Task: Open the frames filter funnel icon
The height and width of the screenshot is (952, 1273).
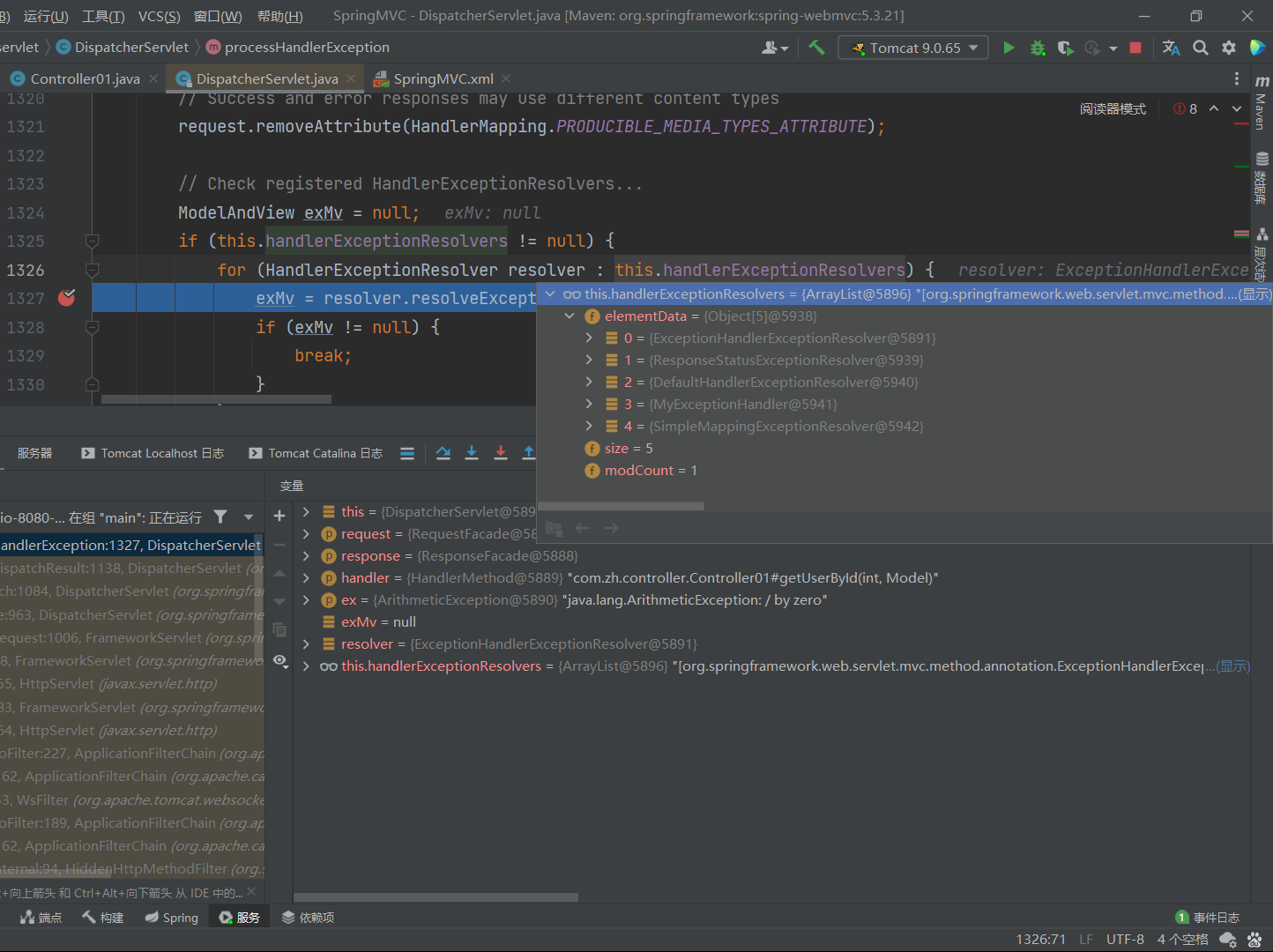Action: pos(220,517)
